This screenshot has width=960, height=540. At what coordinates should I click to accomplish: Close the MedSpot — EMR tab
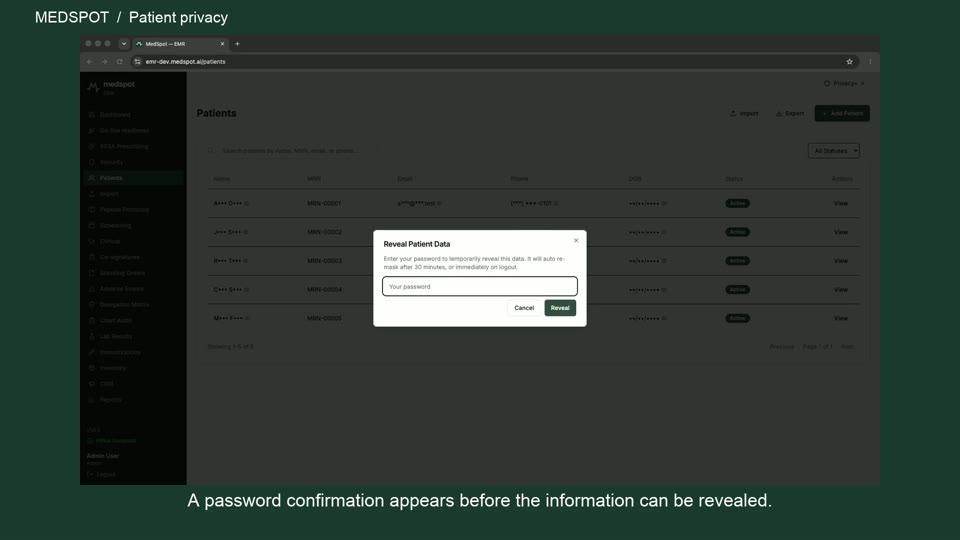tap(222, 43)
